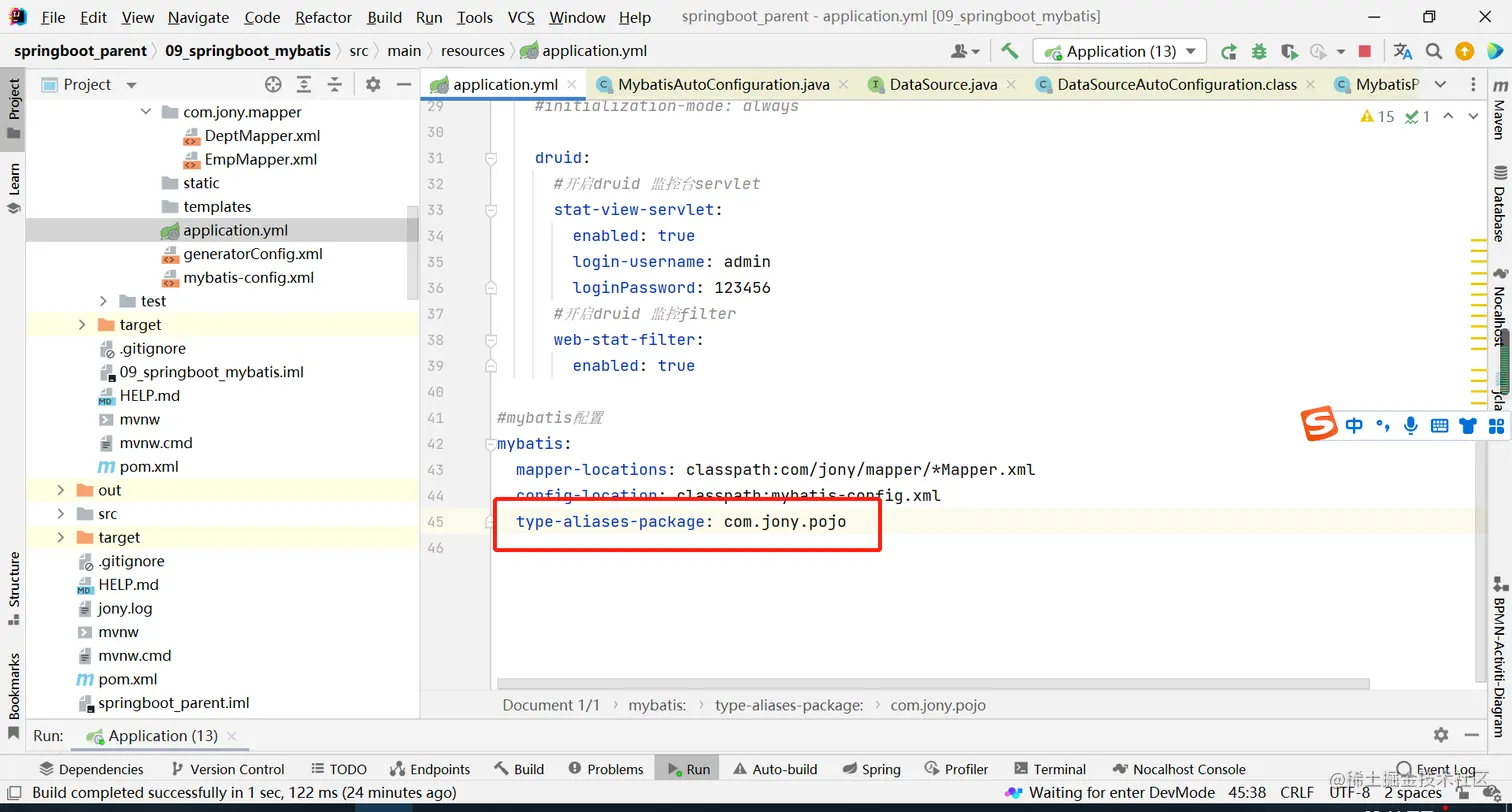Screen dimensions: 1512x812
Task: Expand the out folder
Action: 61,490
